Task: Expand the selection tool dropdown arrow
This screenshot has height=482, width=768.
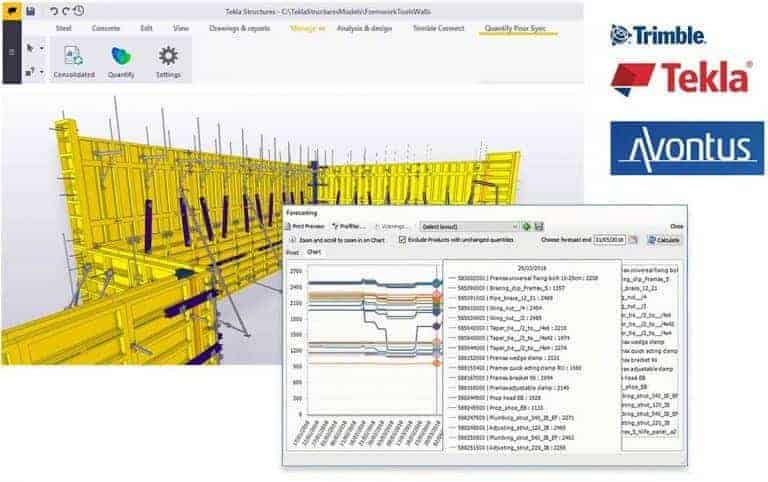Action: point(41,48)
